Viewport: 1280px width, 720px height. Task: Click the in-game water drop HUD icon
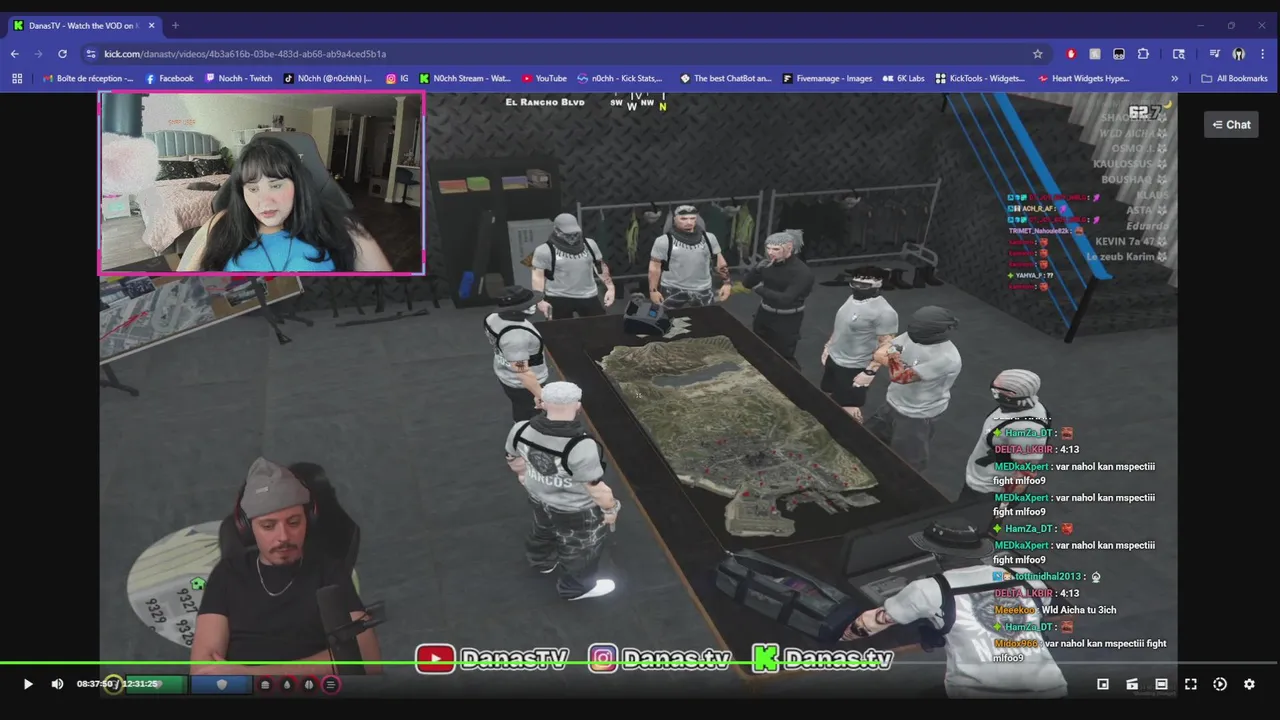pyautogui.click(x=287, y=685)
